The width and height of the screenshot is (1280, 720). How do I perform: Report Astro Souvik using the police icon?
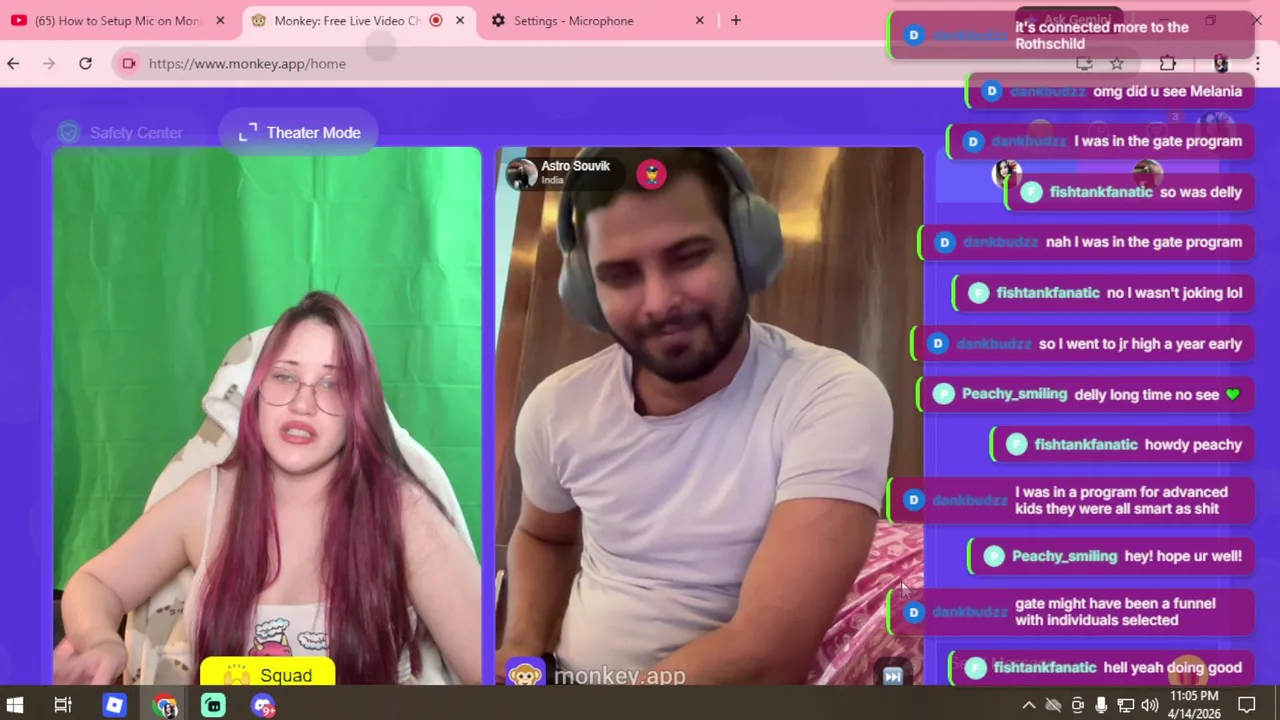pos(651,174)
